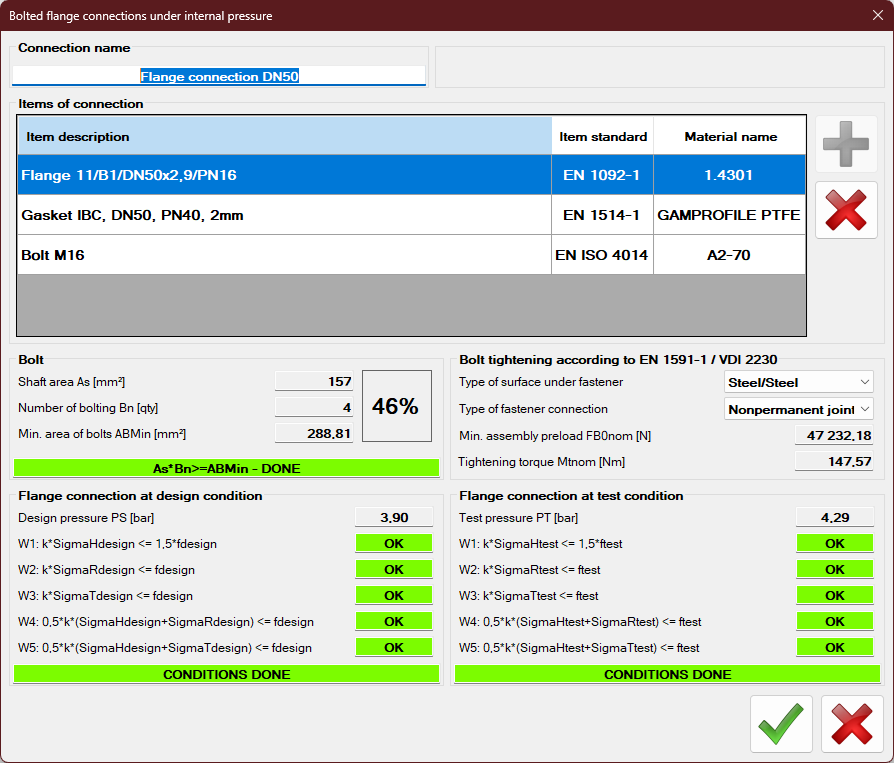Edit the connection name field
This screenshot has height=763, width=894.
(x=219, y=76)
